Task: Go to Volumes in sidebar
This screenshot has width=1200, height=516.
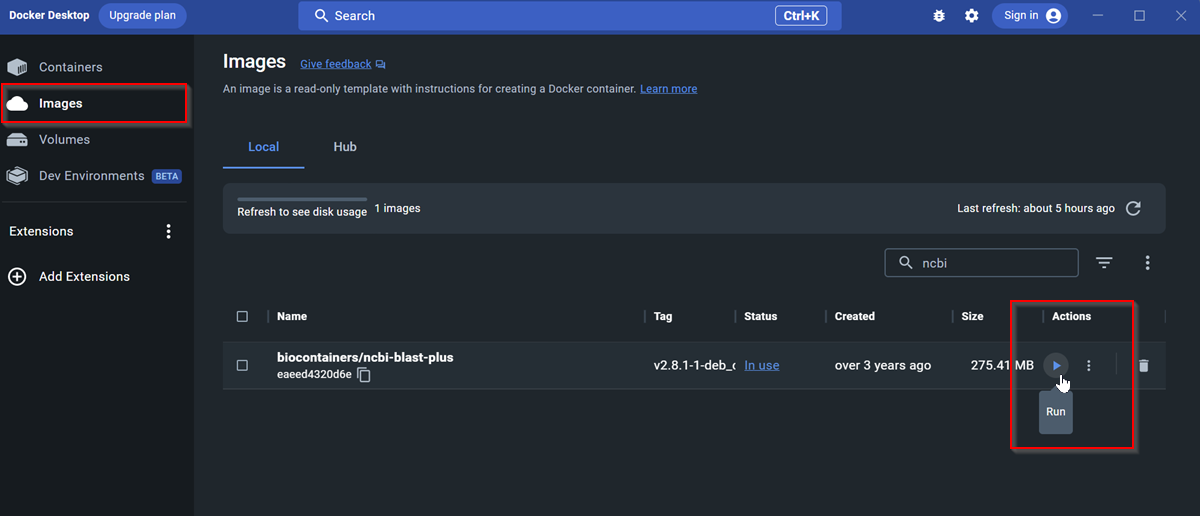Action: point(64,140)
